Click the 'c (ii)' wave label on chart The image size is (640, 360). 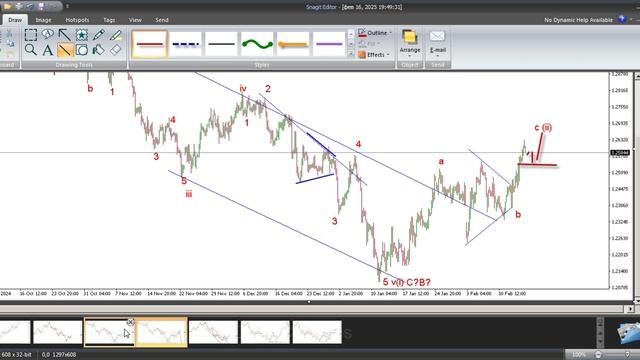coord(543,127)
